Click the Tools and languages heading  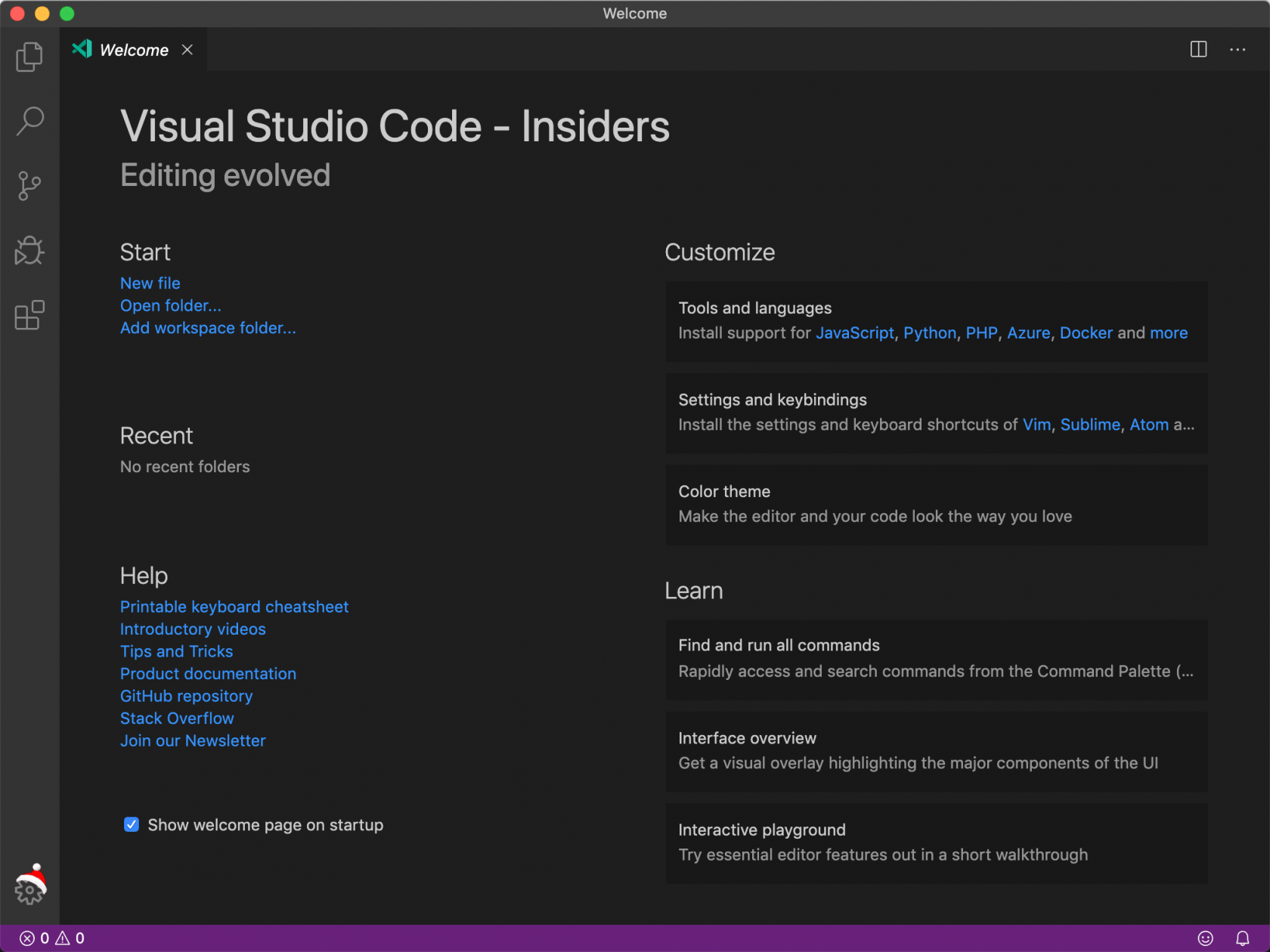click(754, 308)
